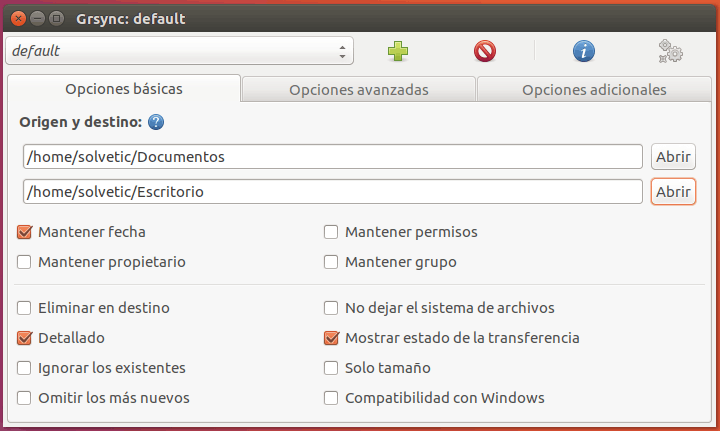Uncheck the Mantener fecha checkbox

25,232
